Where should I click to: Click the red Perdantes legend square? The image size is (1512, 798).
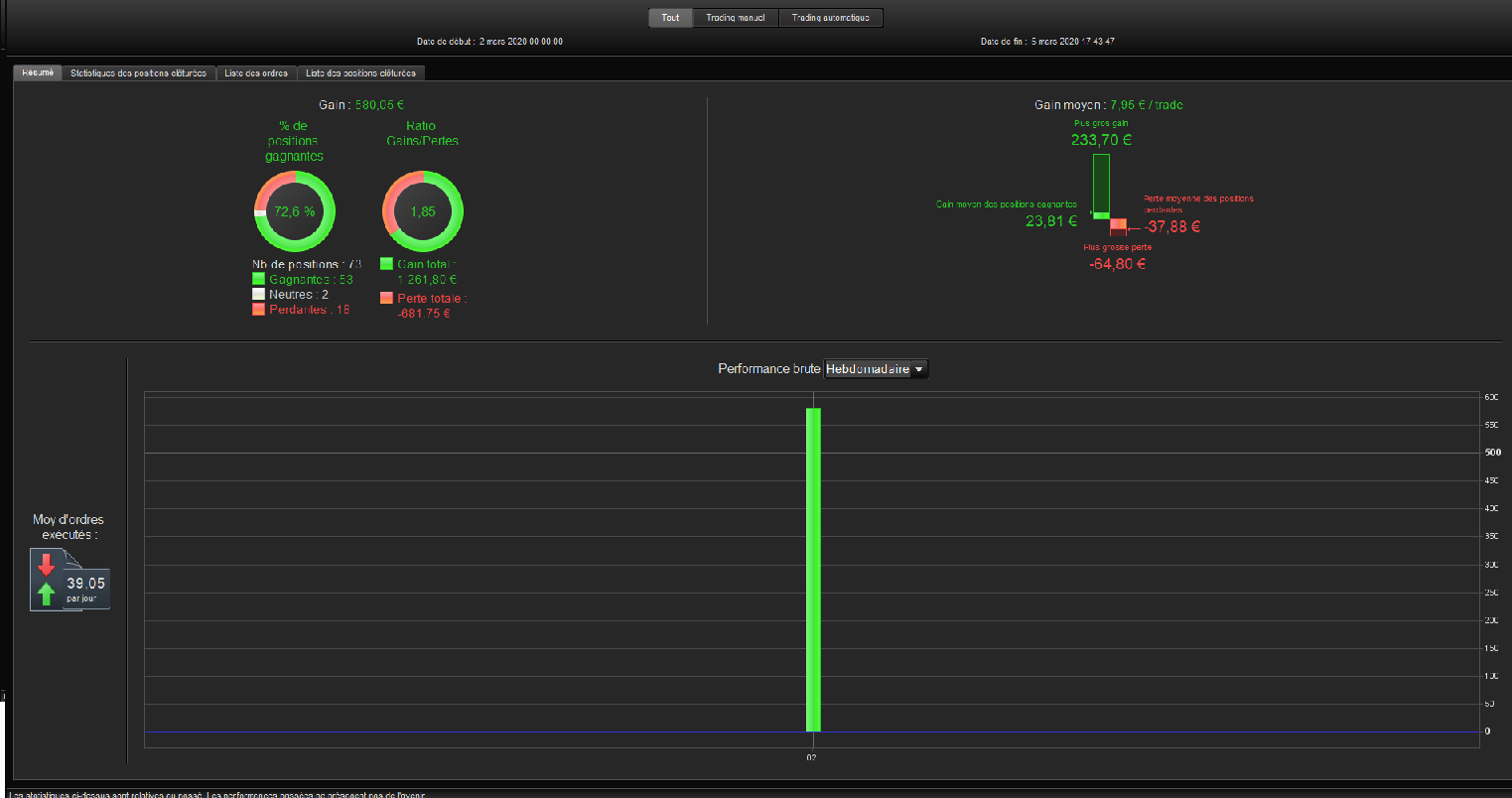coord(259,310)
